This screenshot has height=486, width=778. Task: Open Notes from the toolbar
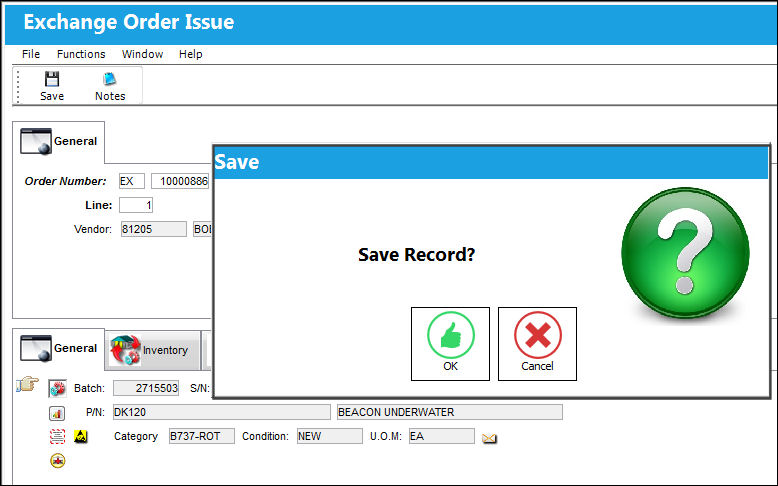[110, 86]
